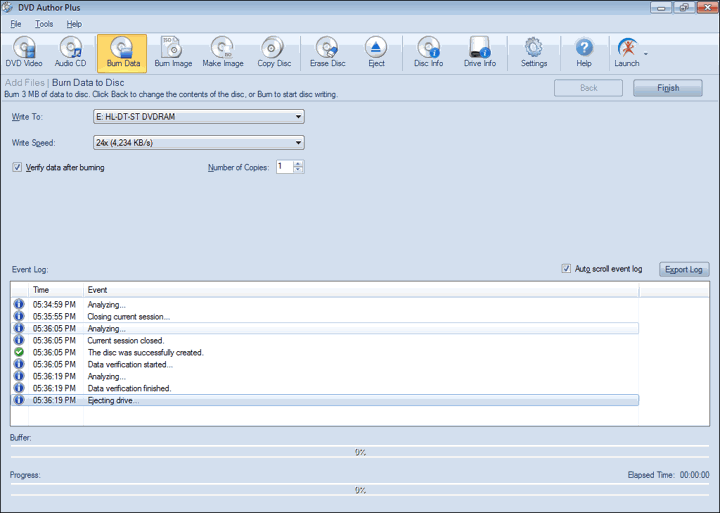Open the Write Speed dropdown
This screenshot has width=720, height=513.
[x=298, y=143]
